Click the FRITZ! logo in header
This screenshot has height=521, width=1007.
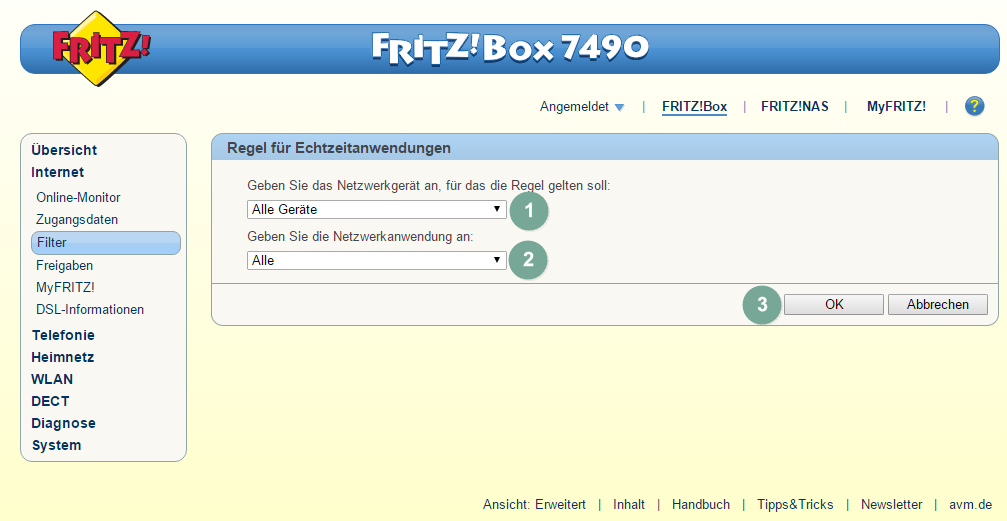pos(100,47)
